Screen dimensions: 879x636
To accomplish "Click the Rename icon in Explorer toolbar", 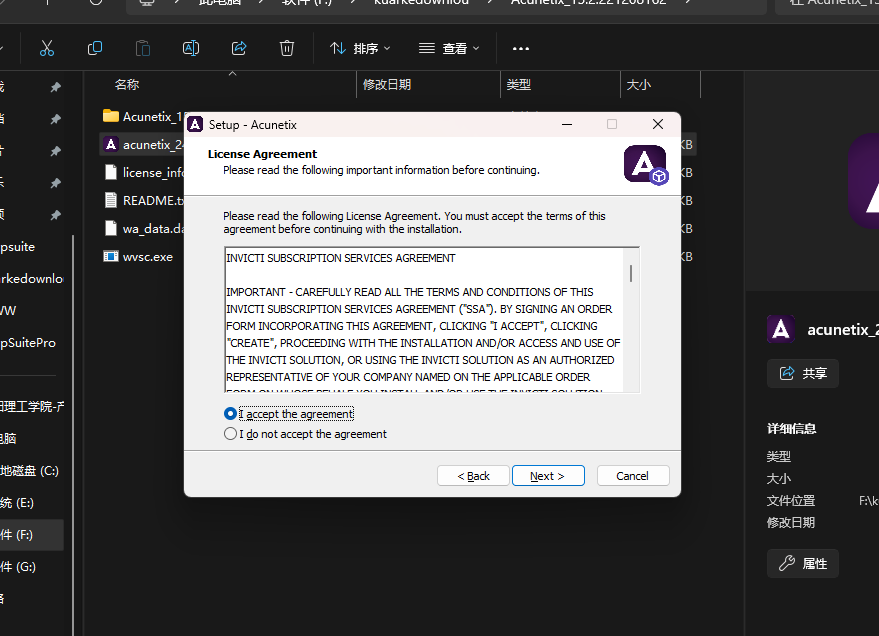I will [191, 48].
